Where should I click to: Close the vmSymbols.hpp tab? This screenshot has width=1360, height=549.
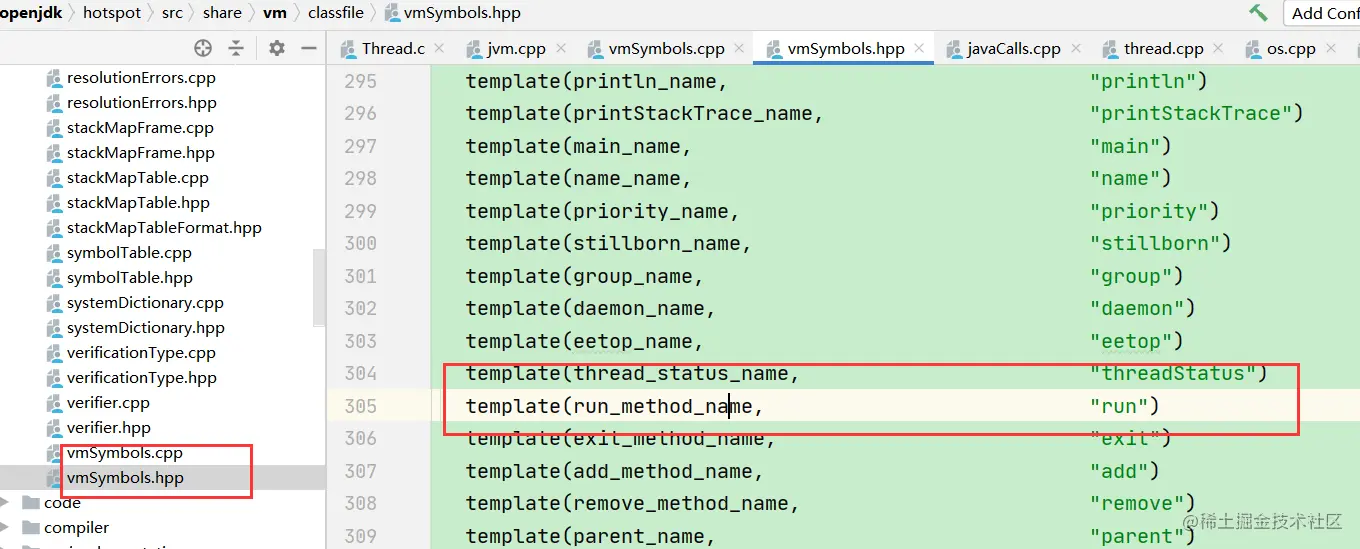(x=919, y=49)
